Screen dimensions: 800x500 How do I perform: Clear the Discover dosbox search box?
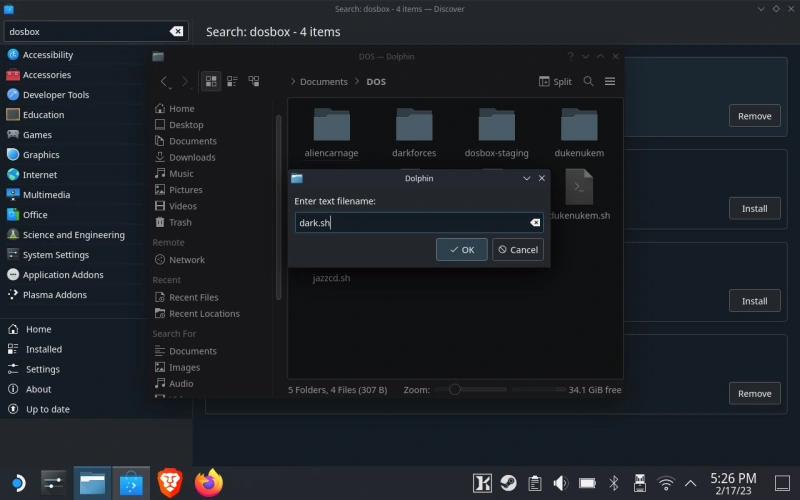tap(177, 32)
